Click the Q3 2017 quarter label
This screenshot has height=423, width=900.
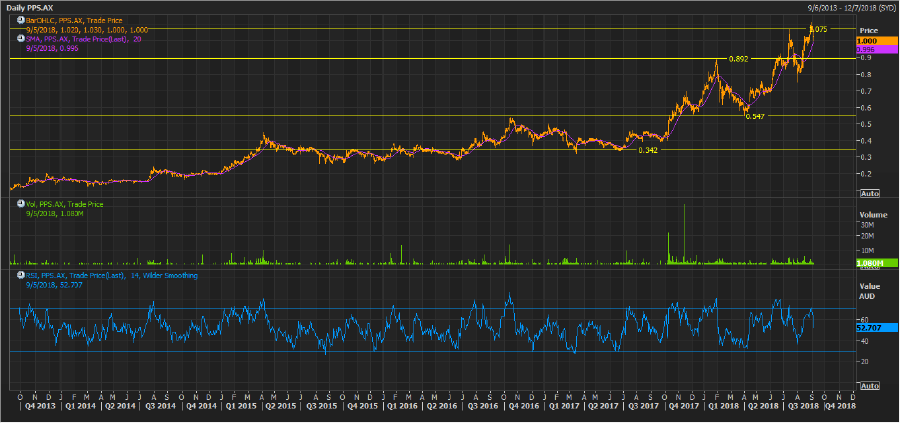pyautogui.click(x=642, y=405)
